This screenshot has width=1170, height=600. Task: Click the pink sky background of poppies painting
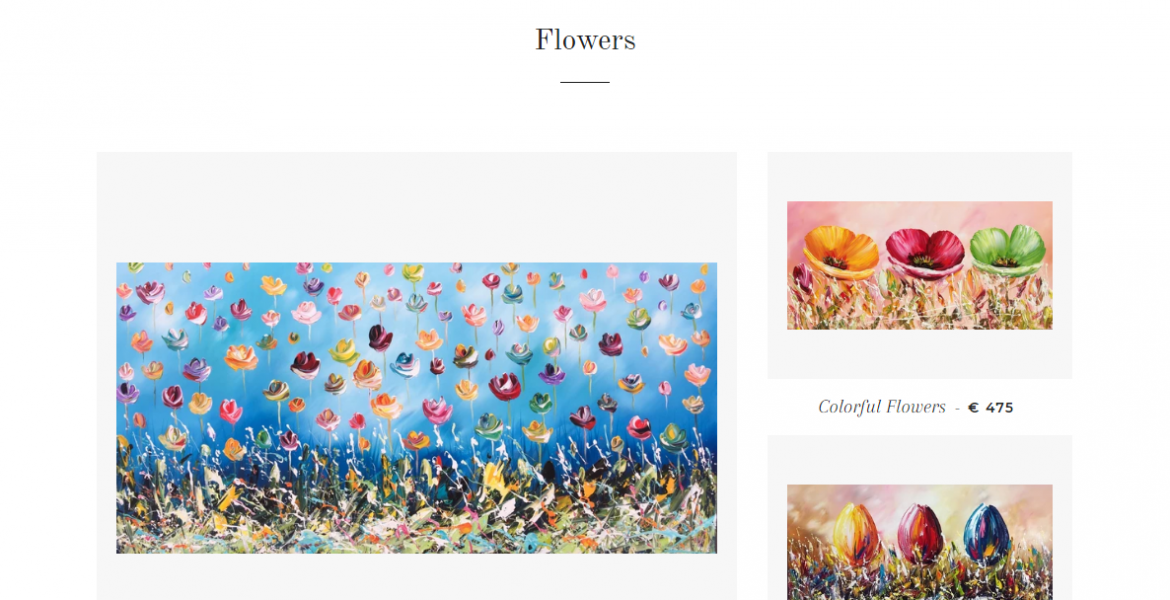[919, 213]
